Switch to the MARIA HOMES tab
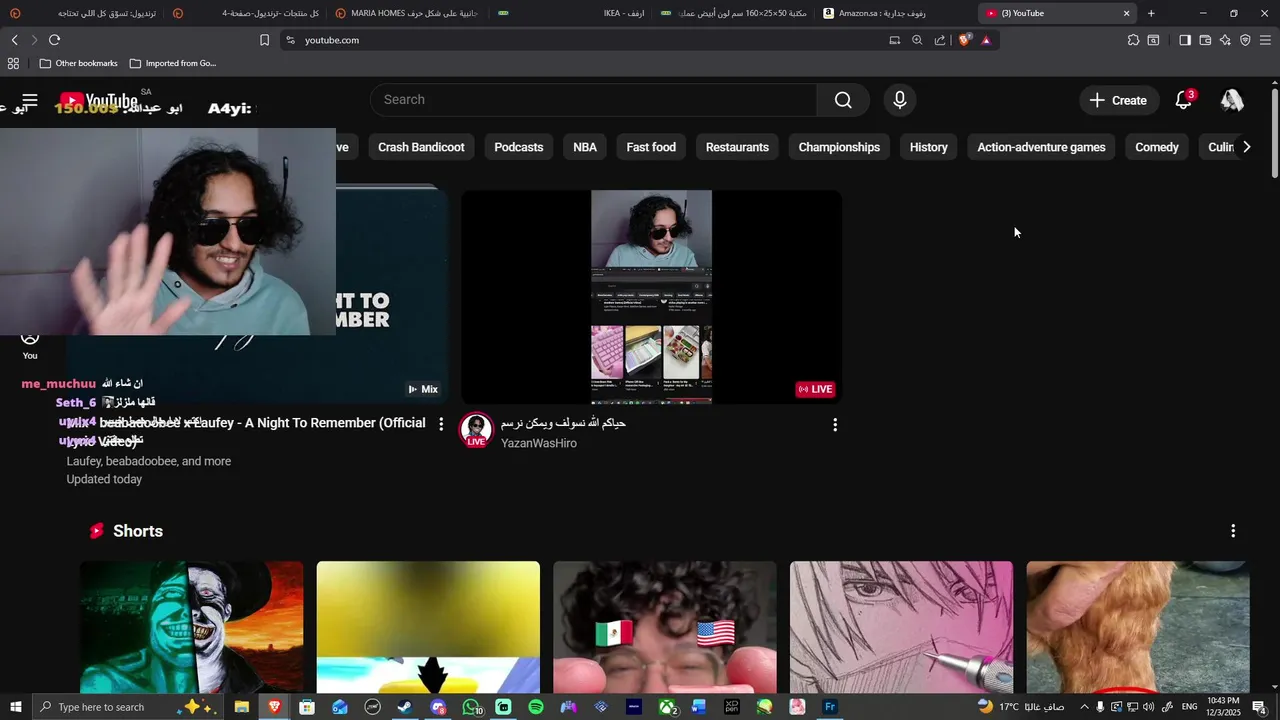 point(407,13)
